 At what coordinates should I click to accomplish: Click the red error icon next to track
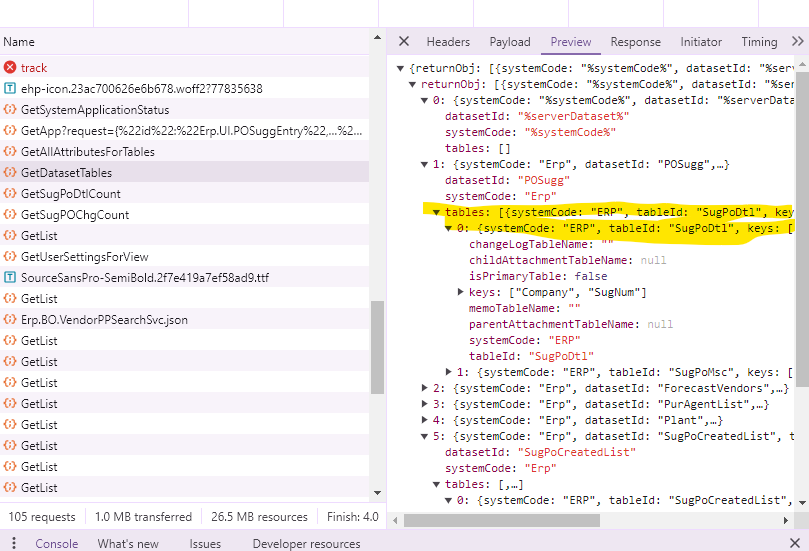point(10,68)
